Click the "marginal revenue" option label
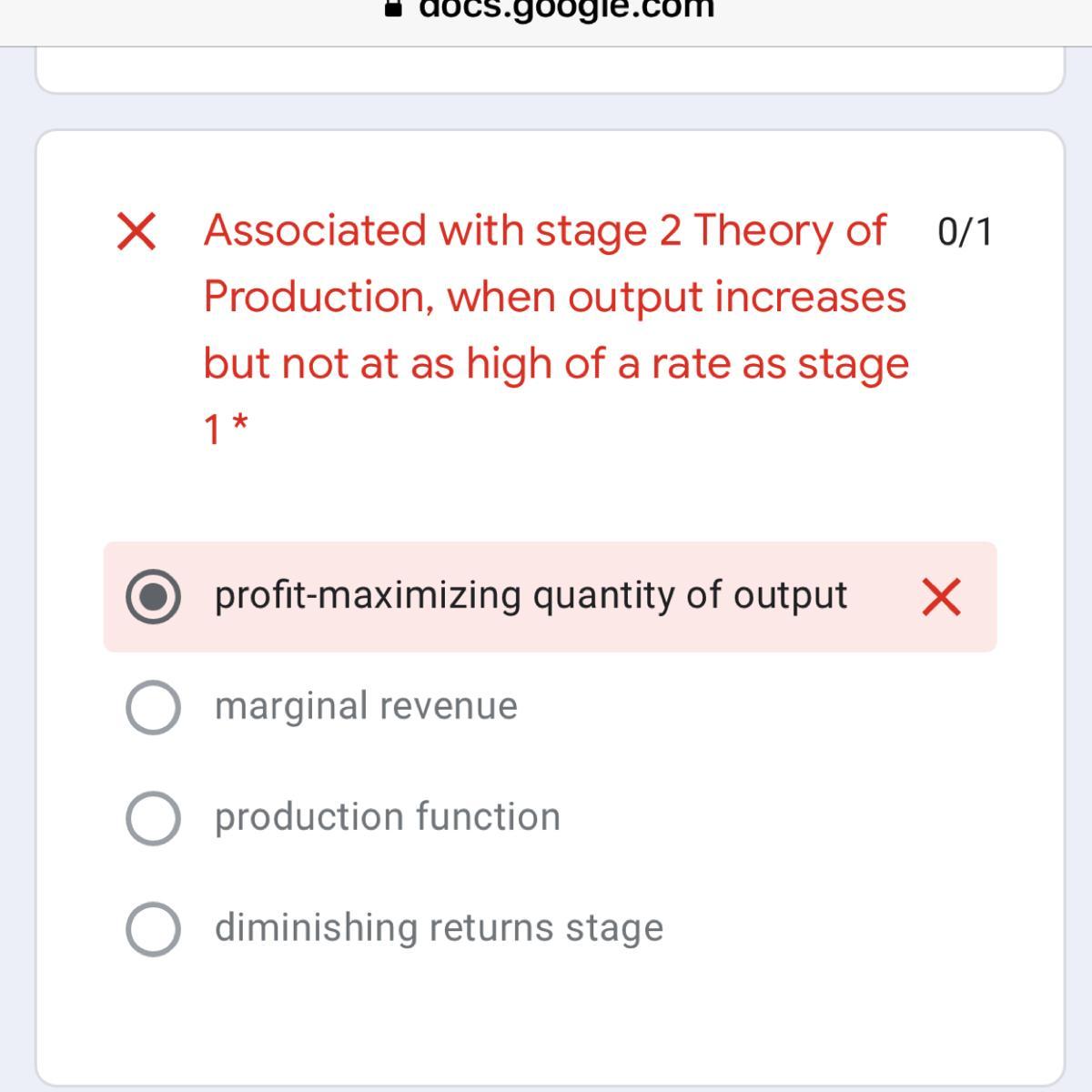This screenshot has width=1092, height=1092. pos(366,706)
